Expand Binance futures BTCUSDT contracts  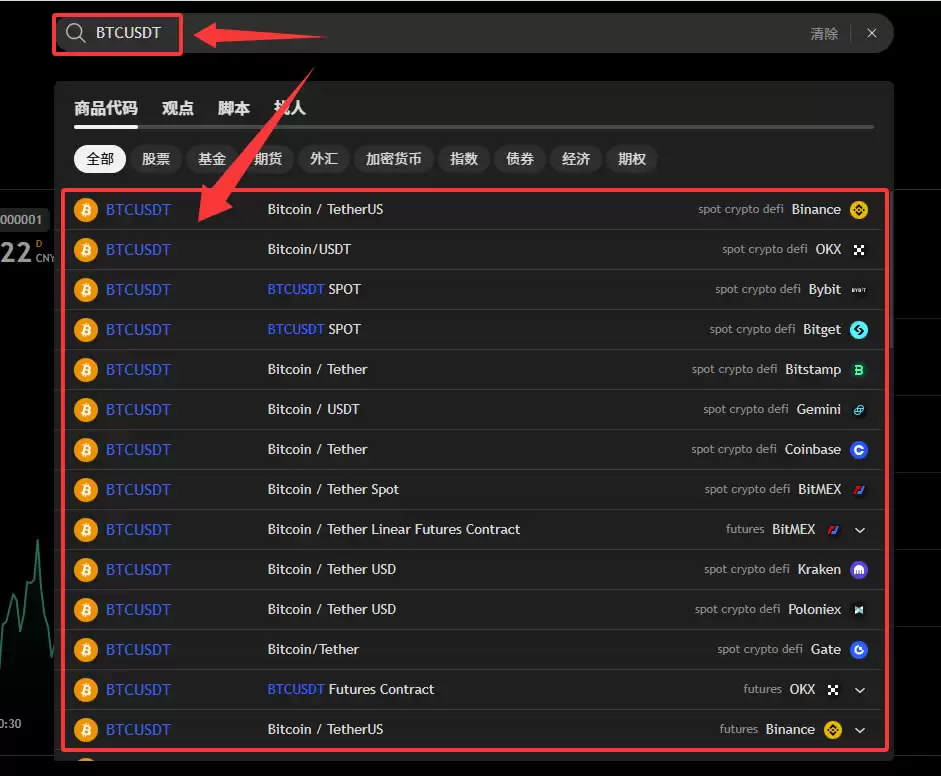(859, 730)
